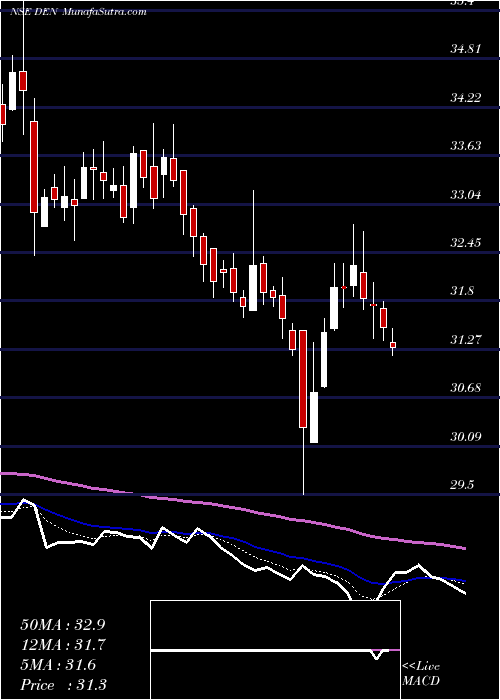500x700 pixels.
Task: Click the last small red candlestick near 31.27
Action: click(x=393, y=345)
